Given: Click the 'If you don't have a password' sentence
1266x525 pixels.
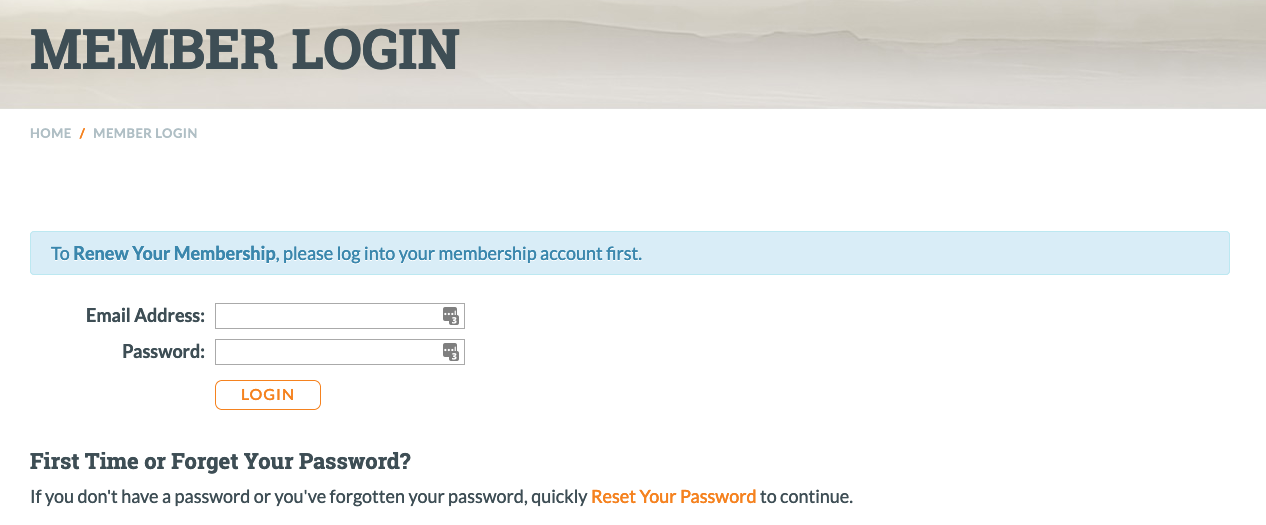Looking at the screenshot, I should [x=200, y=496].
